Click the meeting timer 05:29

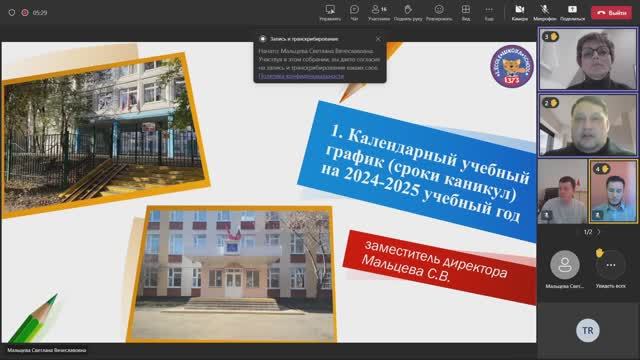(40, 13)
